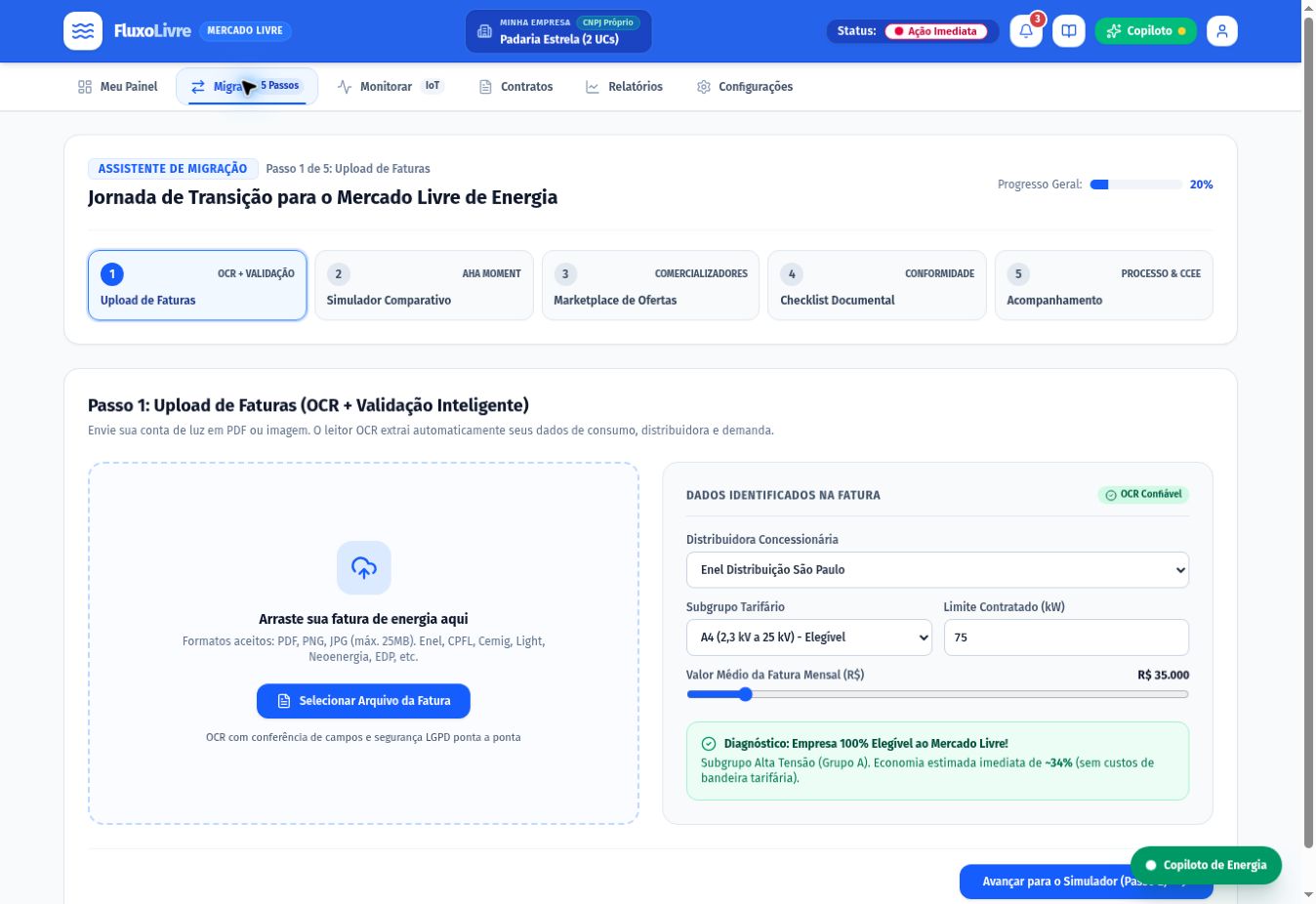Open the user profile icon
Screen dimensions: 1316x904
(x=1222, y=31)
